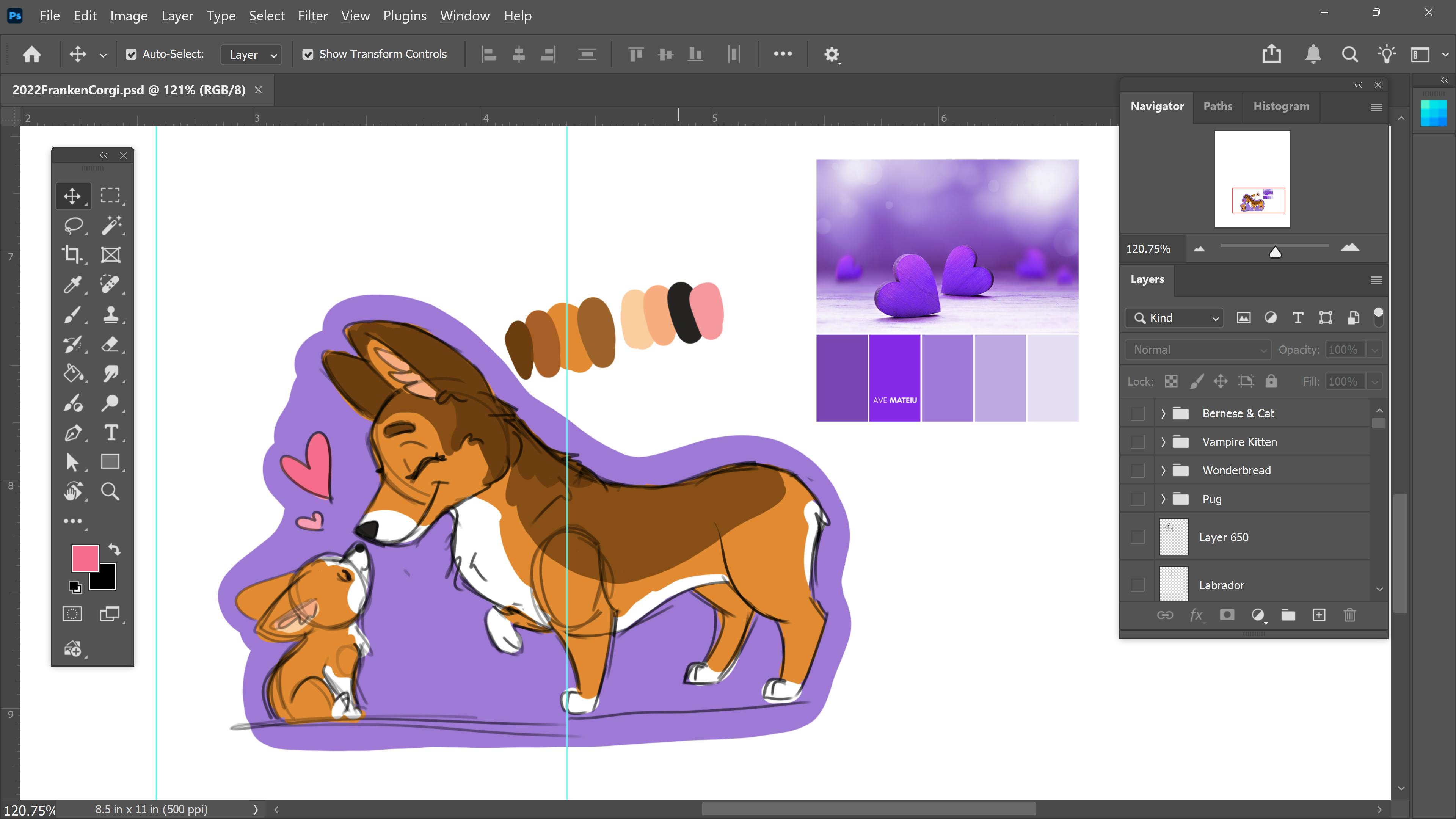This screenshot has width=1456, height=819.
Task: Click the pink foreground color swatch
Action: pos(85,558)
